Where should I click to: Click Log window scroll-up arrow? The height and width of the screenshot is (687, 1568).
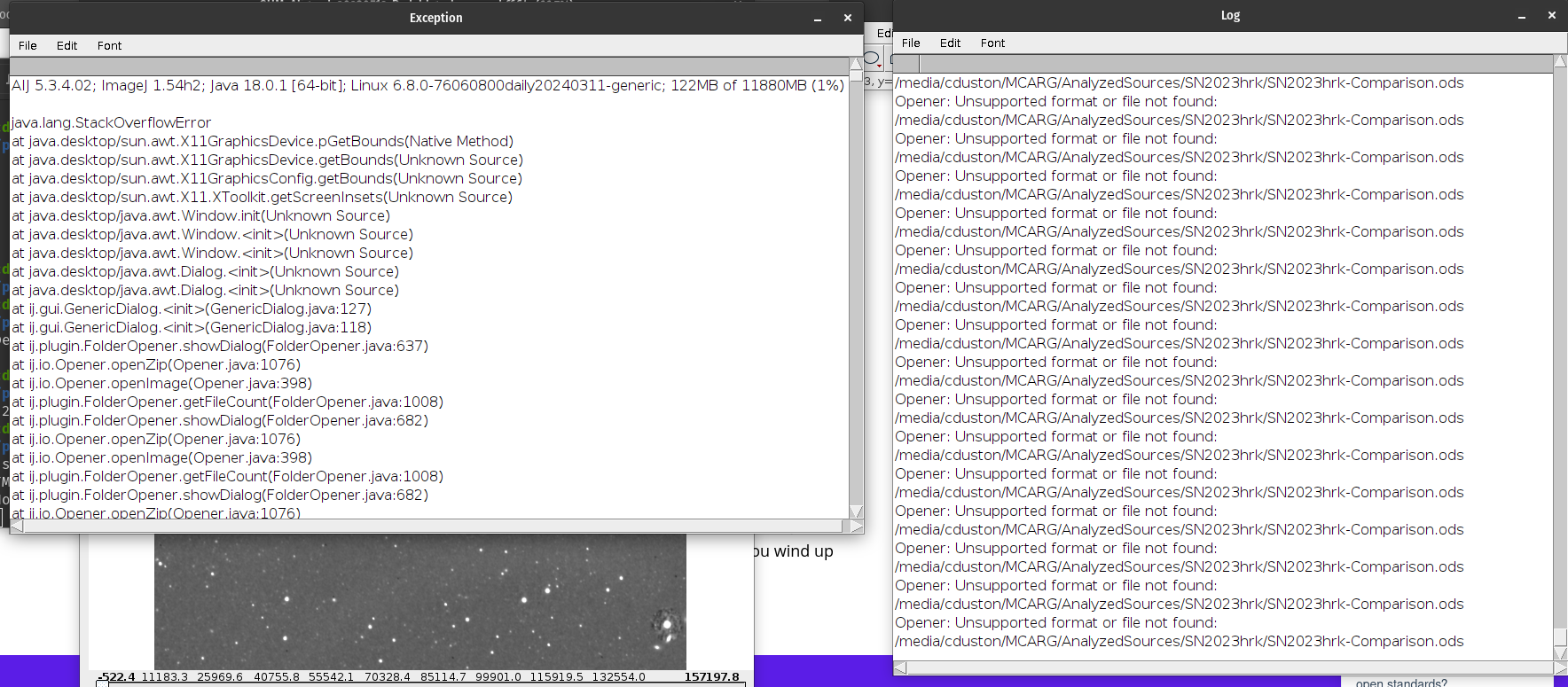tap(1560, 62)
